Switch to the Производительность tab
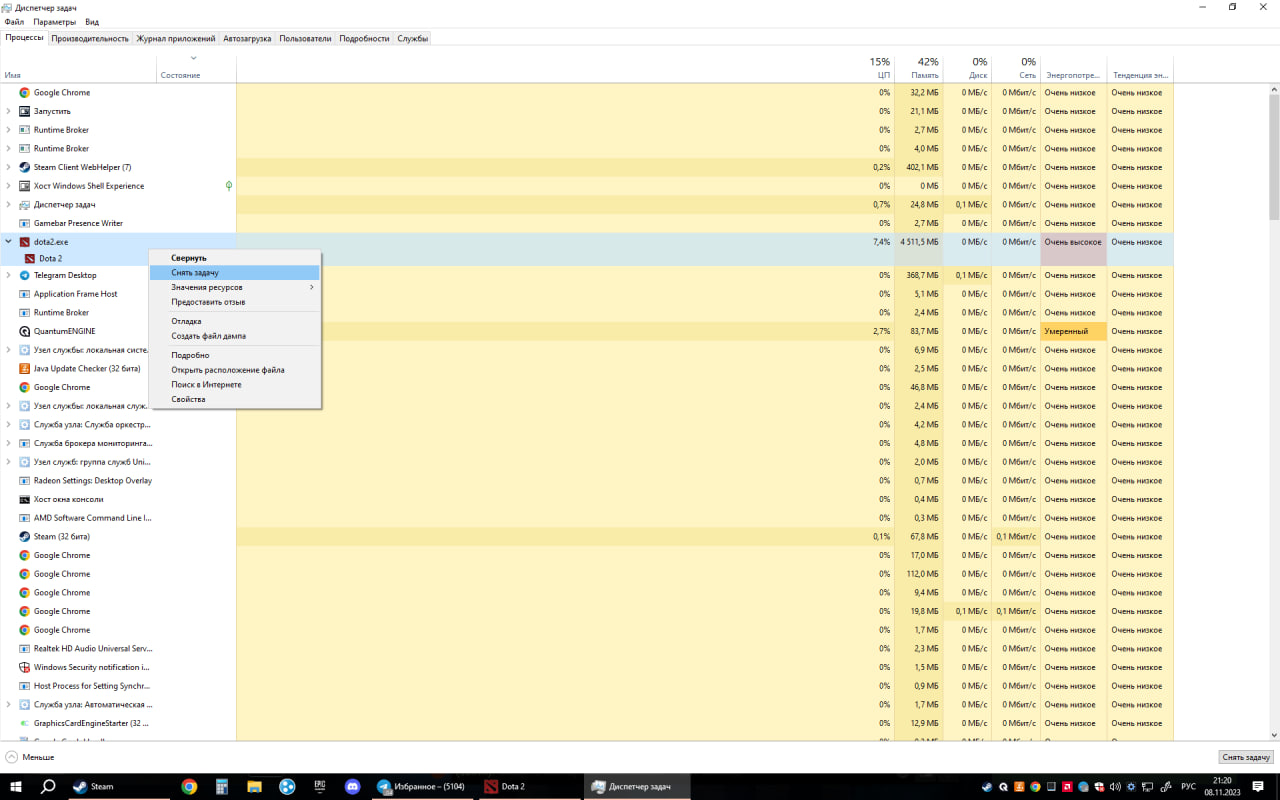This screenshot has height=800, width=1280. pos(90,38)
